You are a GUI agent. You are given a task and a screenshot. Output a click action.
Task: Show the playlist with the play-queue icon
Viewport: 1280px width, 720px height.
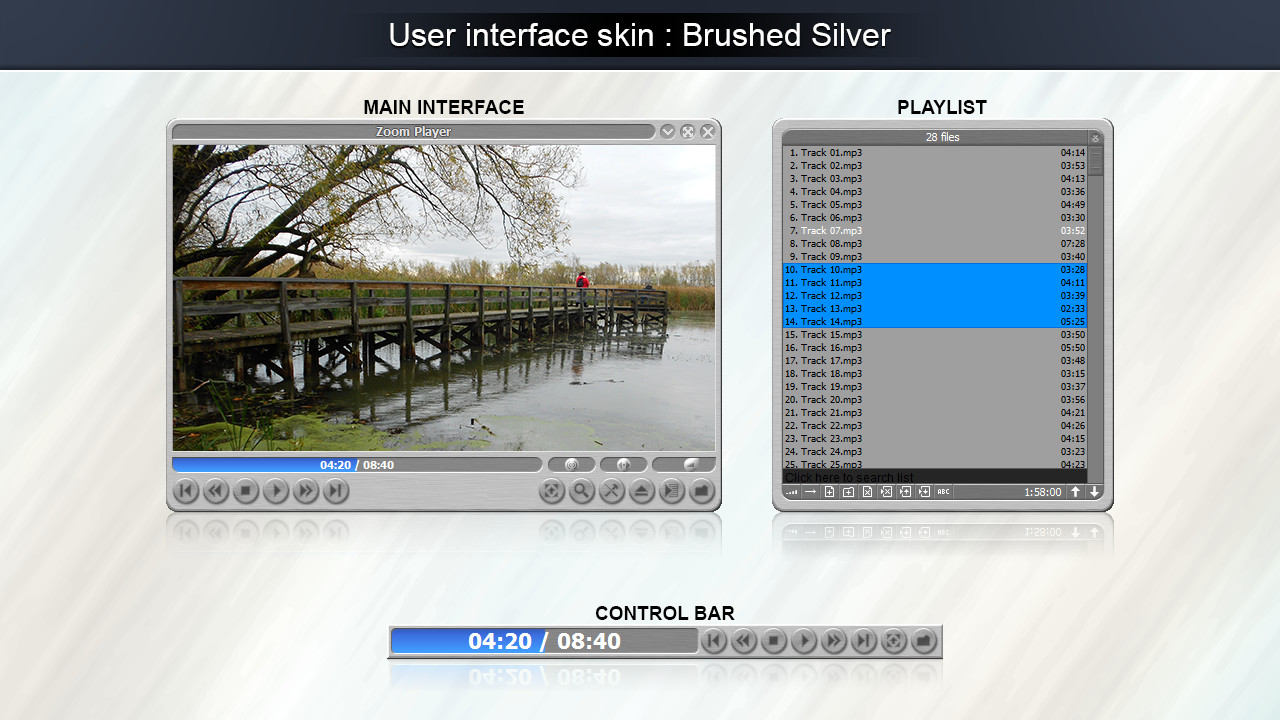pos(671,491)
